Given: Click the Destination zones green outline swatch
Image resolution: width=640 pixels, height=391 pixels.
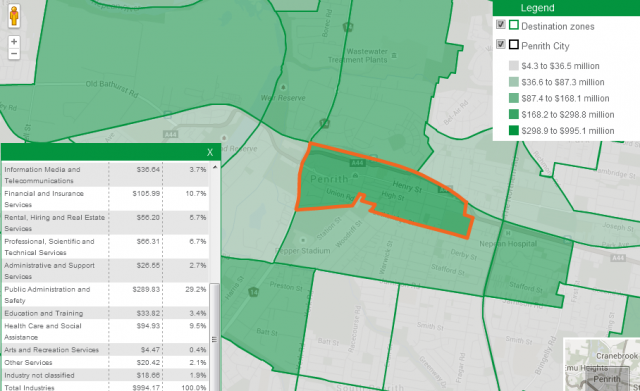Looking at the screenshot, I should [514, 25].
